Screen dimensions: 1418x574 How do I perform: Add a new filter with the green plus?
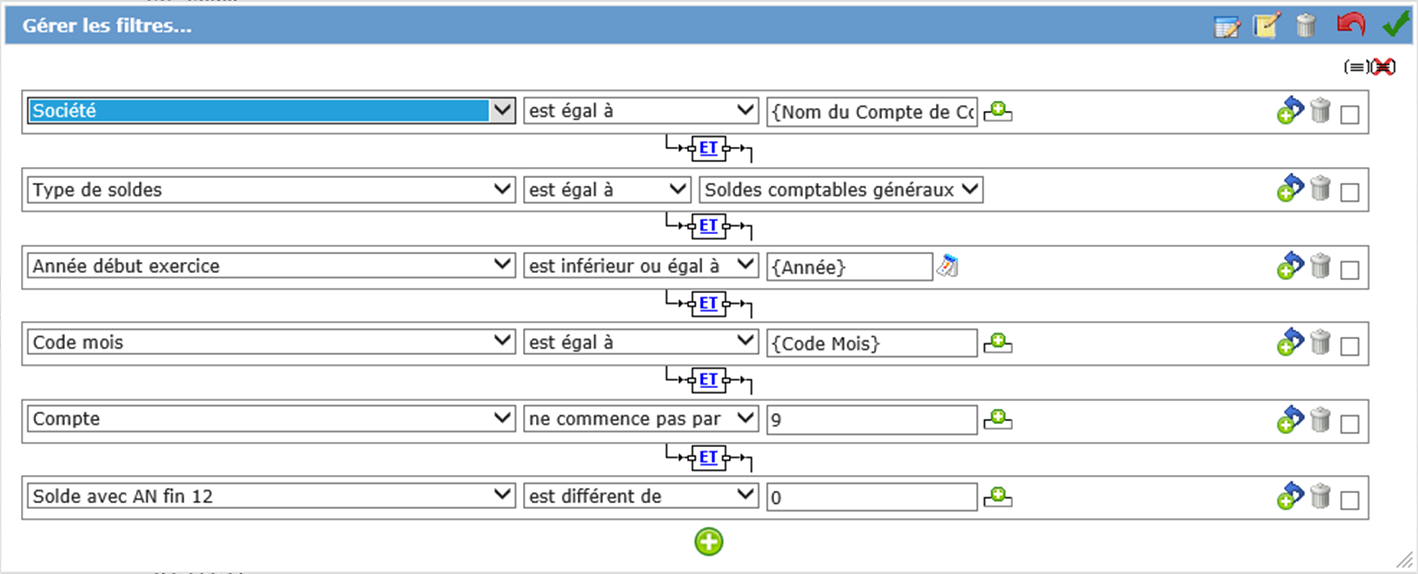pos(709,542)
